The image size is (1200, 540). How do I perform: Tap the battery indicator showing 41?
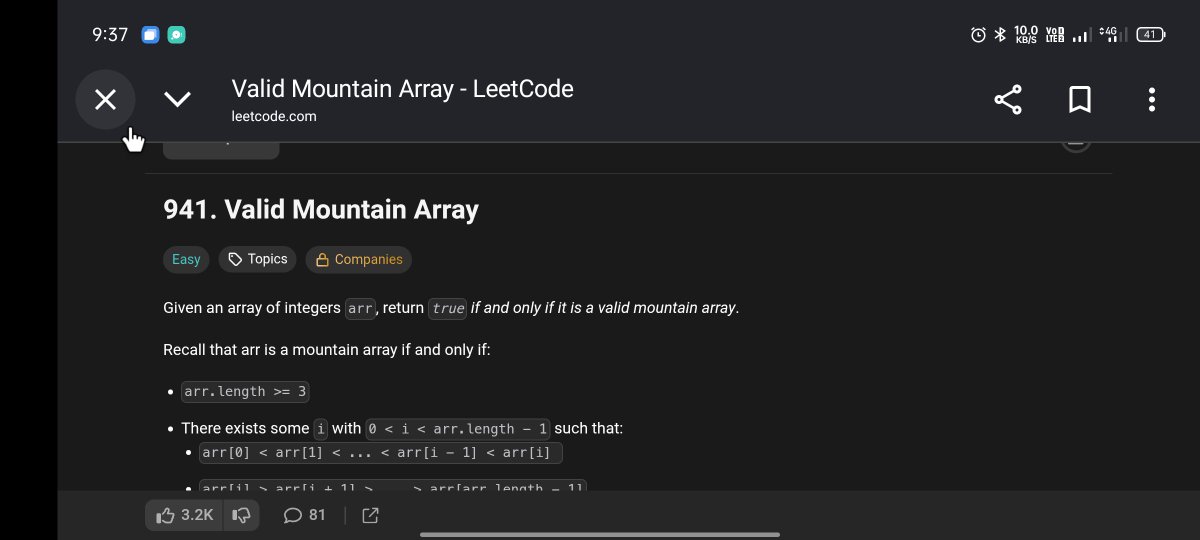point(1150,35)
